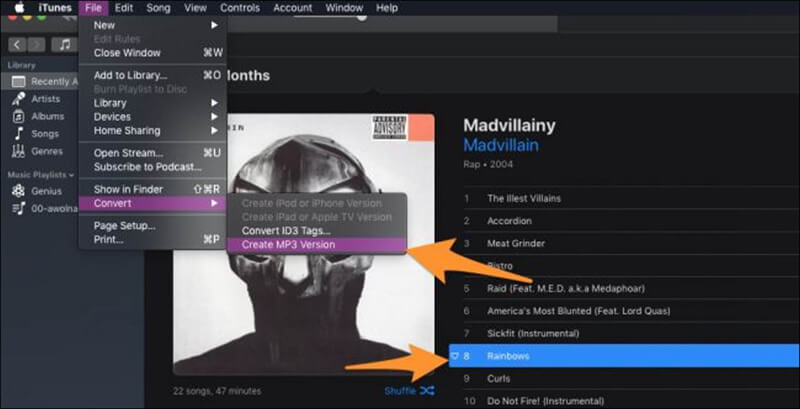
Task: Expand the Devices submenu
Action: 153,117
